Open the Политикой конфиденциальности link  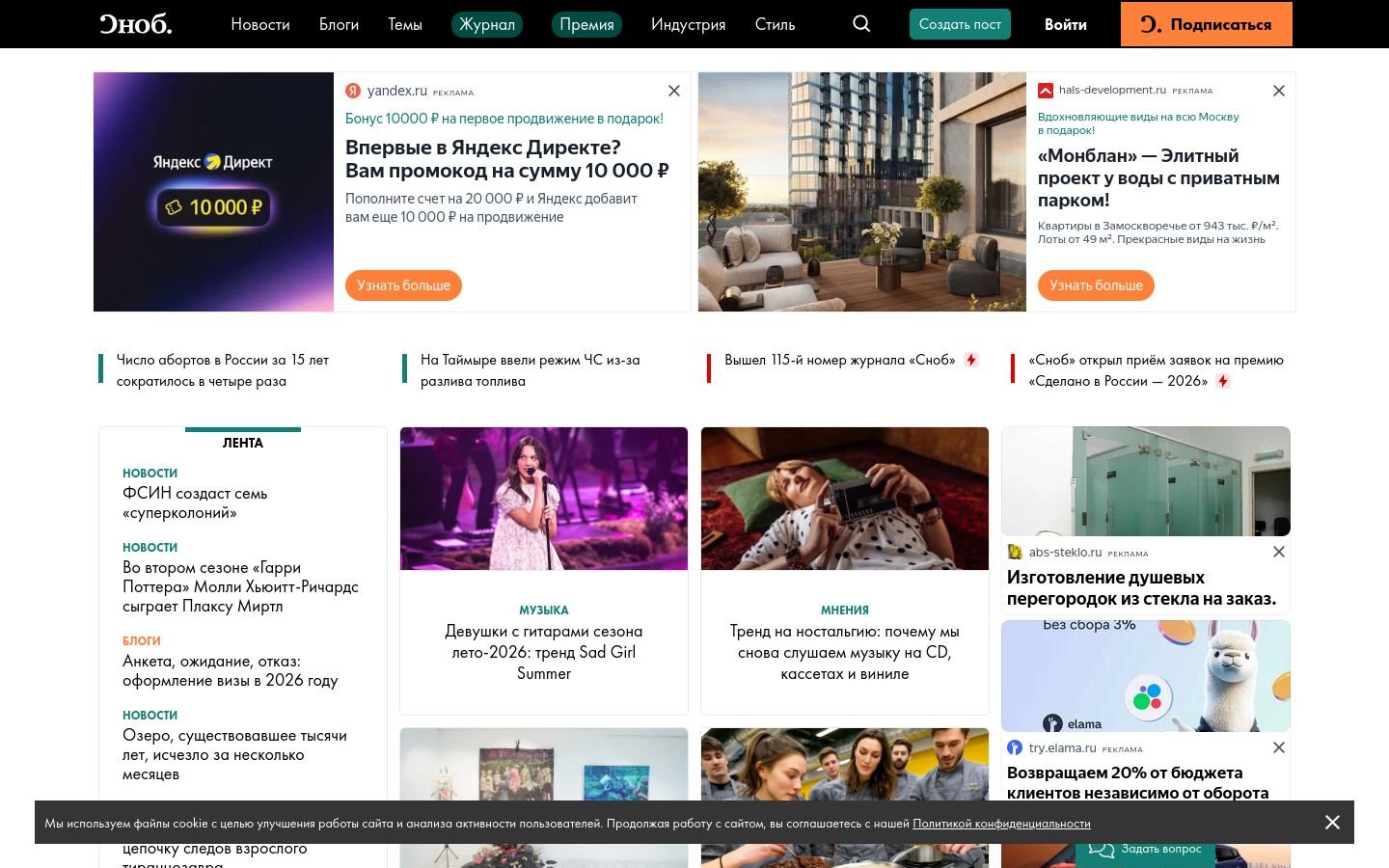click(x=1001, y=823)
